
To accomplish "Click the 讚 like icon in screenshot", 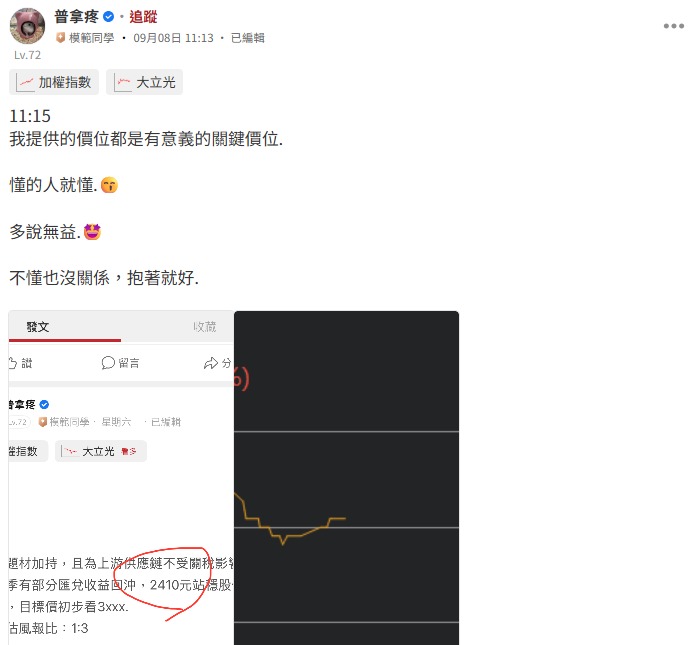I will 13,363.
